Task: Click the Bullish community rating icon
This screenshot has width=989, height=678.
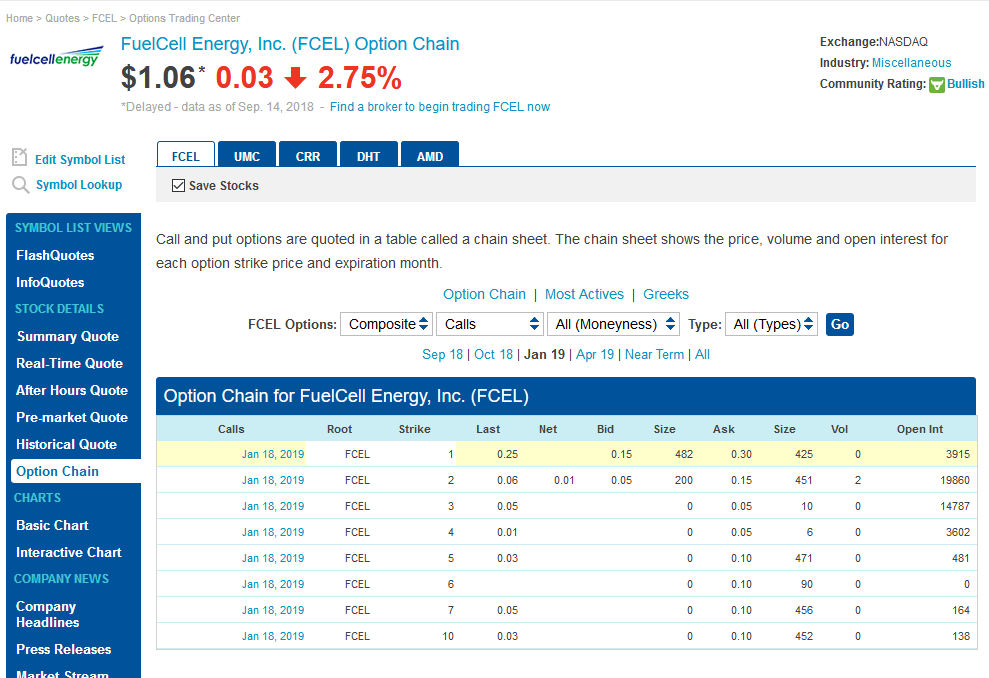Action: (937, 85)
